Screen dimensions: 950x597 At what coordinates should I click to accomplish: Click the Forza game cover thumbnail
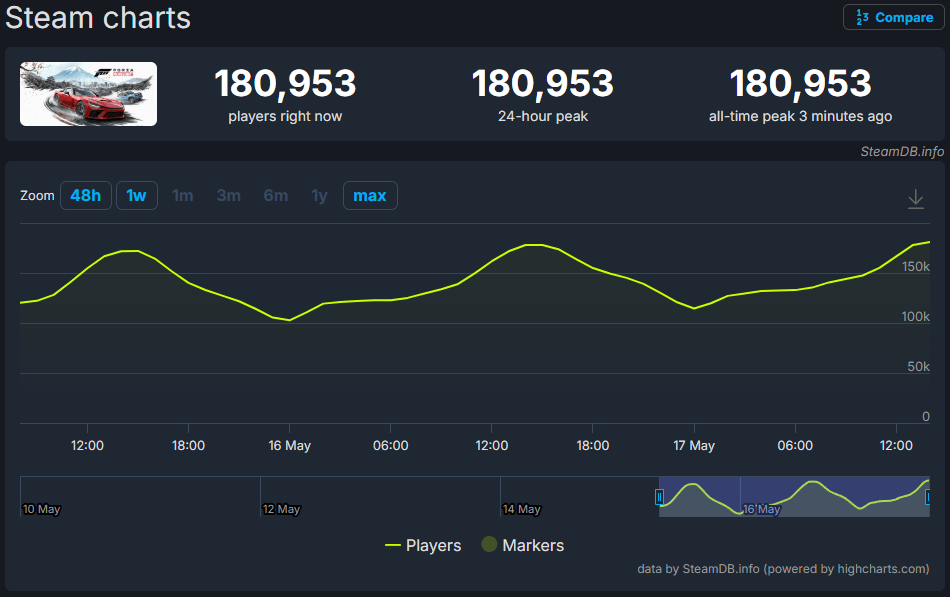click(88, 94)
